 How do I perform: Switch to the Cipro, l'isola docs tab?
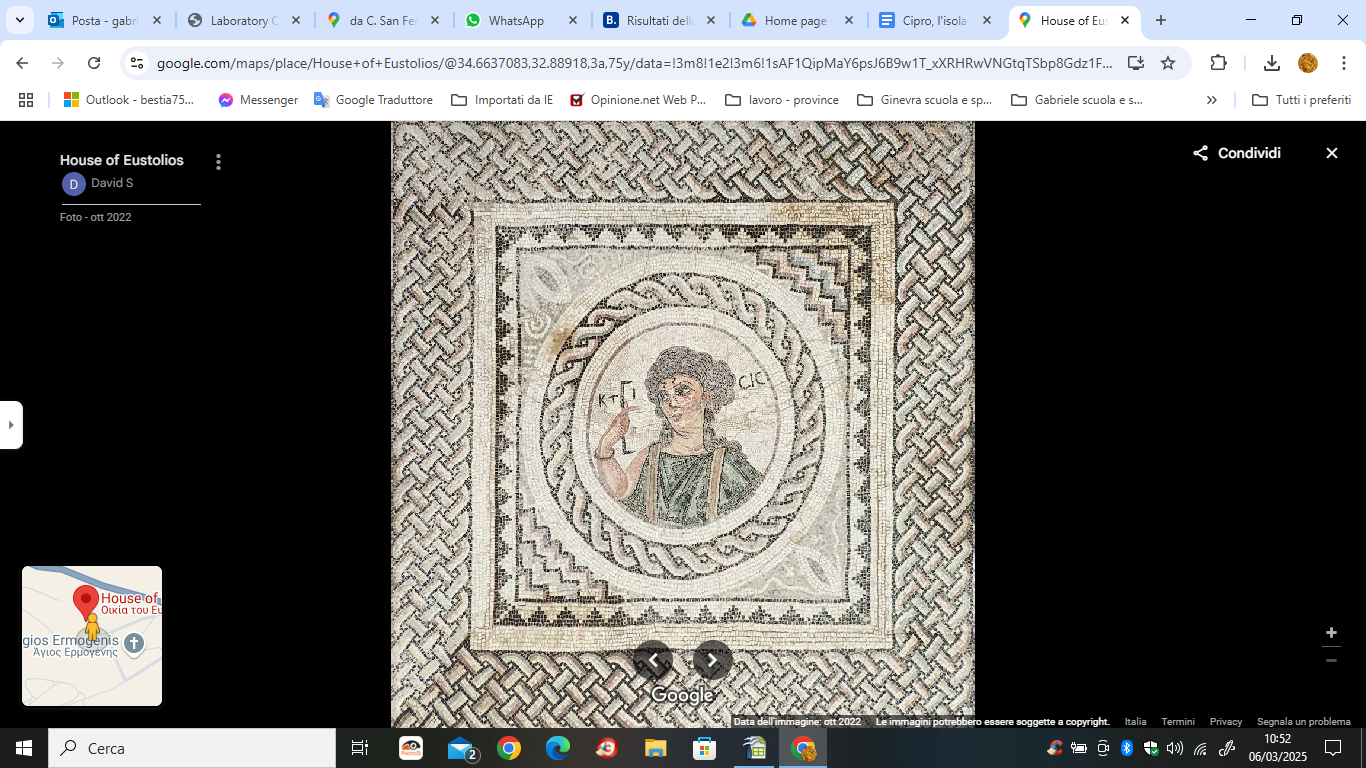pyautogui.click(x=937, y=20)
